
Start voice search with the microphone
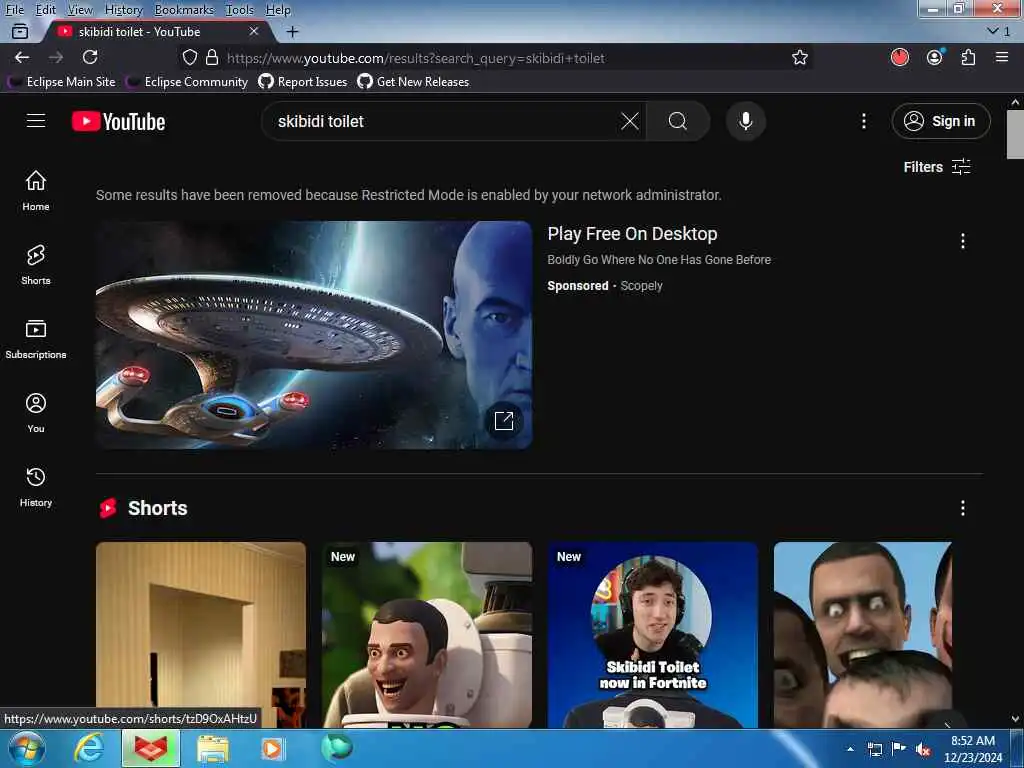pos(746,121)
